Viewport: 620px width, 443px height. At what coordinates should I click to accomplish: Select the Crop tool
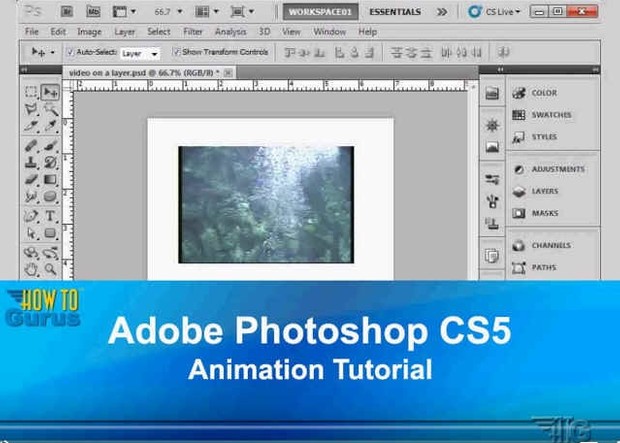coord(31,126)
